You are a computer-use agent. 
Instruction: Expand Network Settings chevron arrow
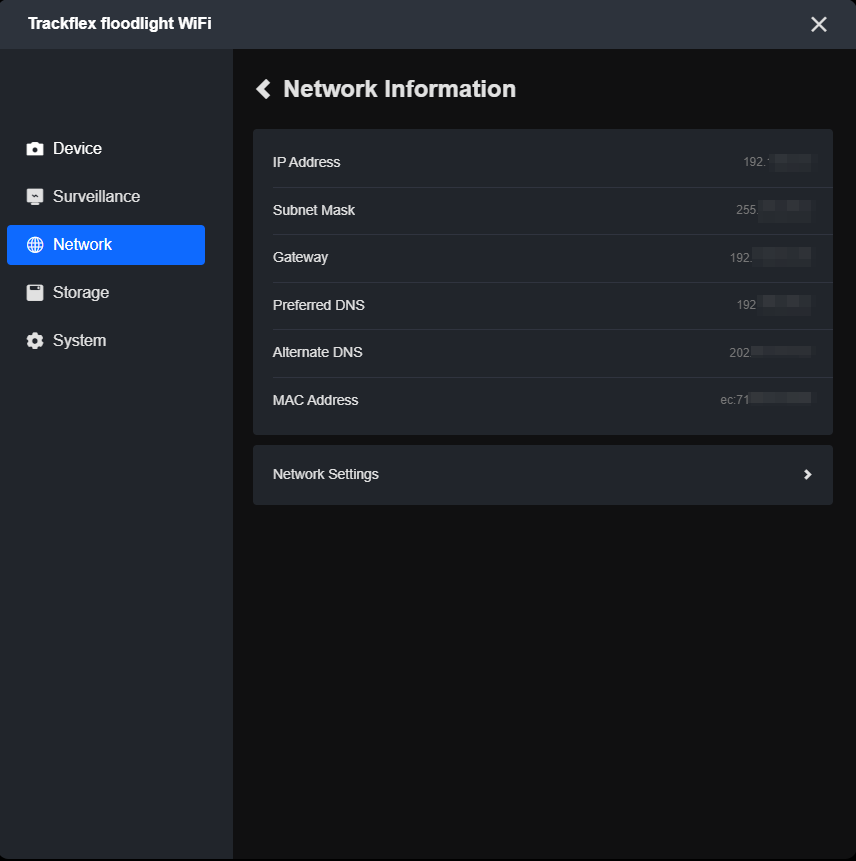[807, 474]
